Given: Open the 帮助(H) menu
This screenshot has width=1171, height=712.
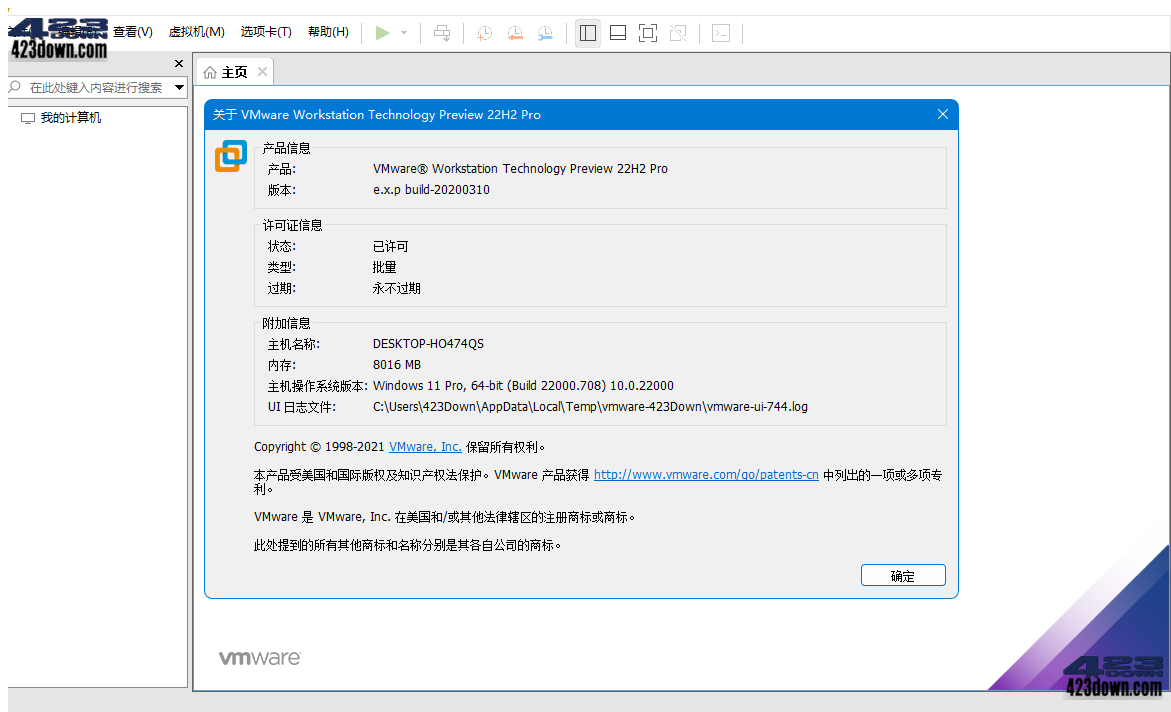Looking at the screenshot, I should 327,31.
